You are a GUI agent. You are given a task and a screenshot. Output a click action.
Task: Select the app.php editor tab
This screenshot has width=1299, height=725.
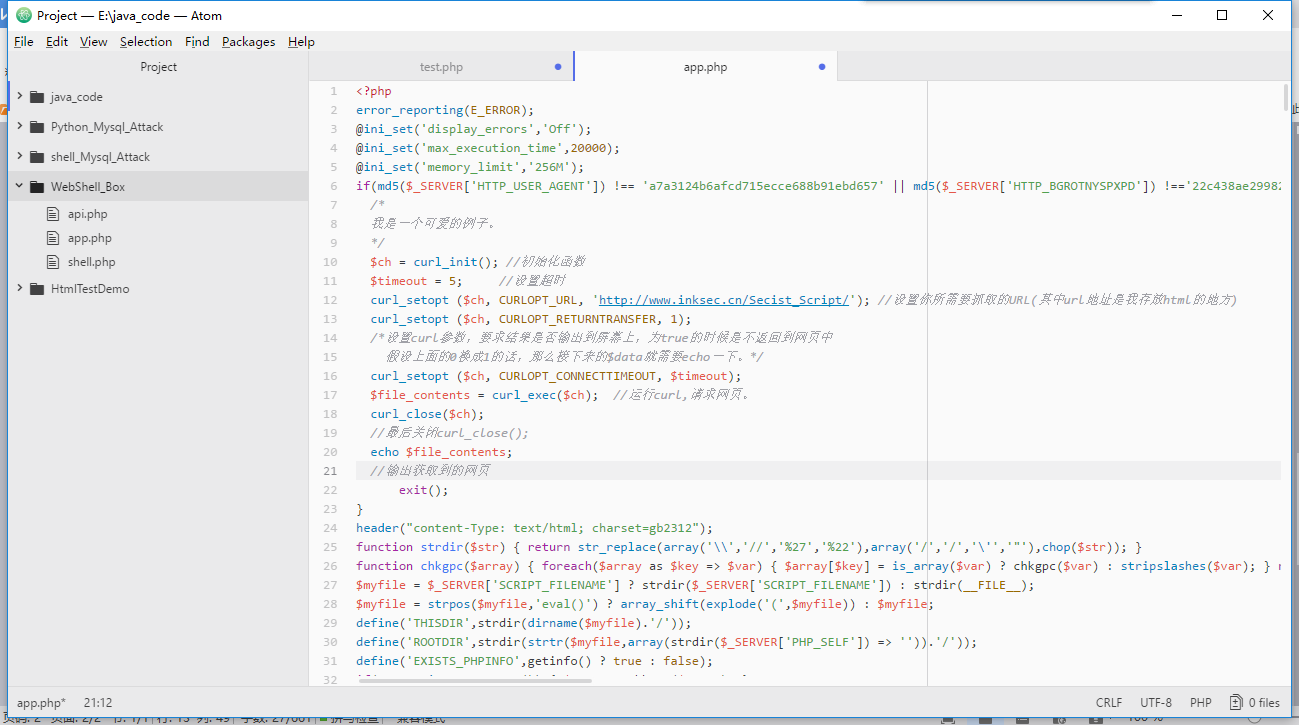(x=705, y=67)
